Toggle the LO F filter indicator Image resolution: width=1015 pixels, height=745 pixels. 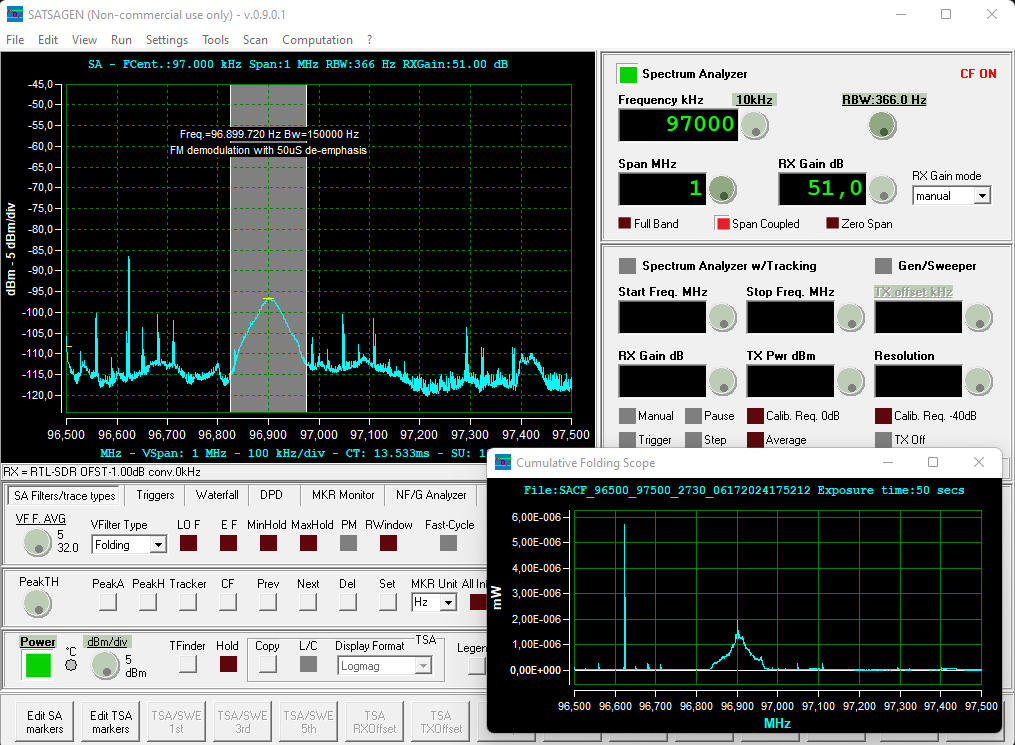[188, 543]
